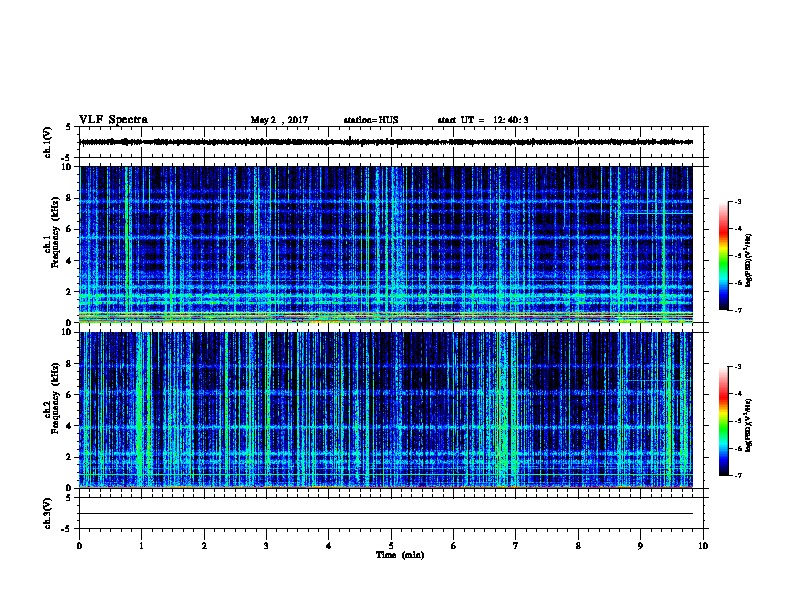
Task: Click the ch.2 log(PSD) color bar
Action: pyautogui.click(x=724, y=421)
